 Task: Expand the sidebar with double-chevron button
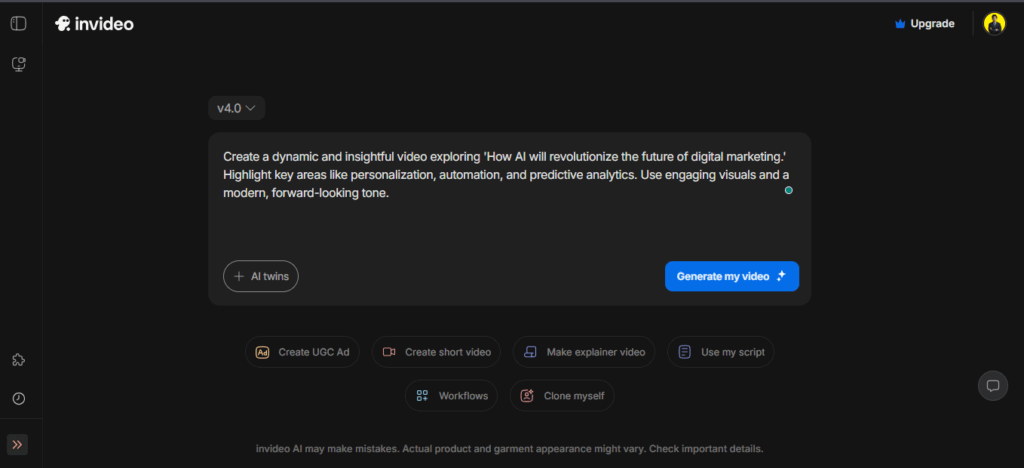coord(18,445)
